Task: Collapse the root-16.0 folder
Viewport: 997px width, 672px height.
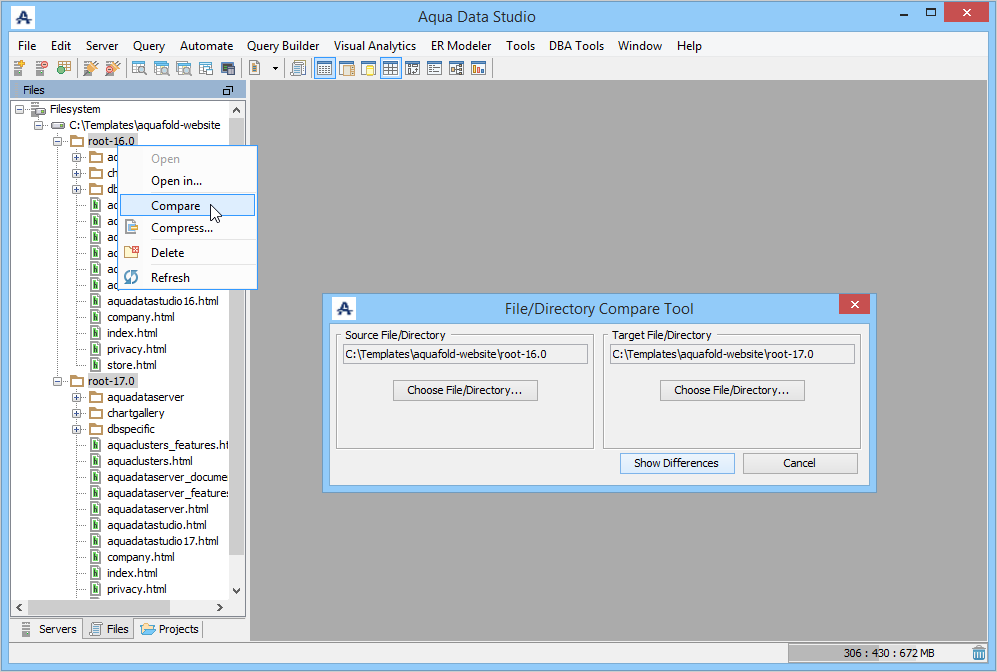Action: tap(57, 141)
